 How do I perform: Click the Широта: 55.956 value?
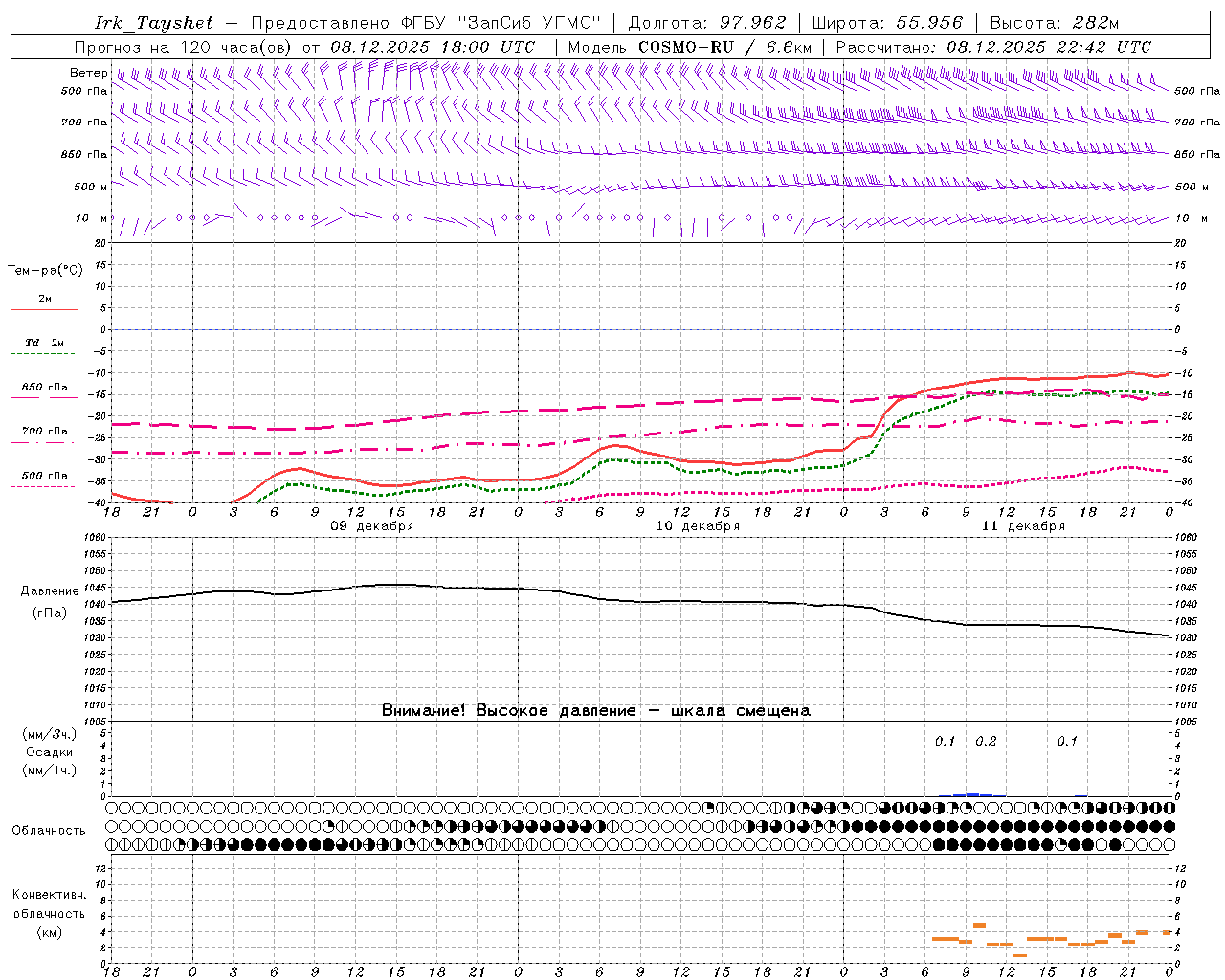[887, 23]
